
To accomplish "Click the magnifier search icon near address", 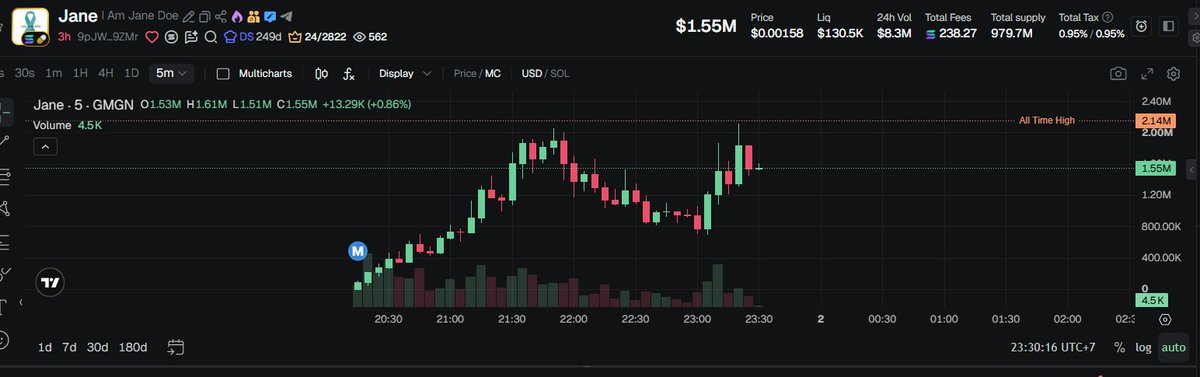I will coord(210,37).
